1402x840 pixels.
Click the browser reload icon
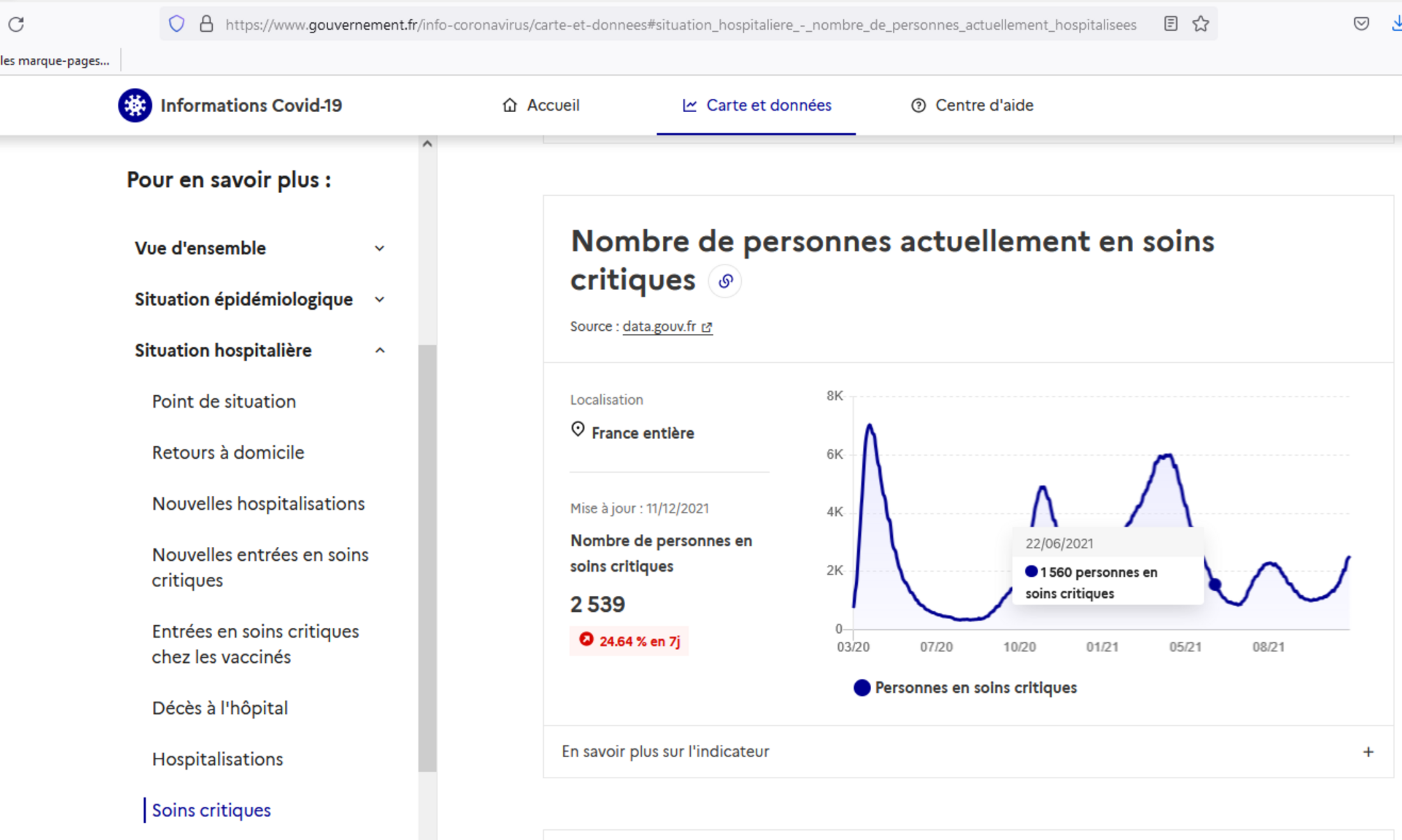[x=16, y=24]
